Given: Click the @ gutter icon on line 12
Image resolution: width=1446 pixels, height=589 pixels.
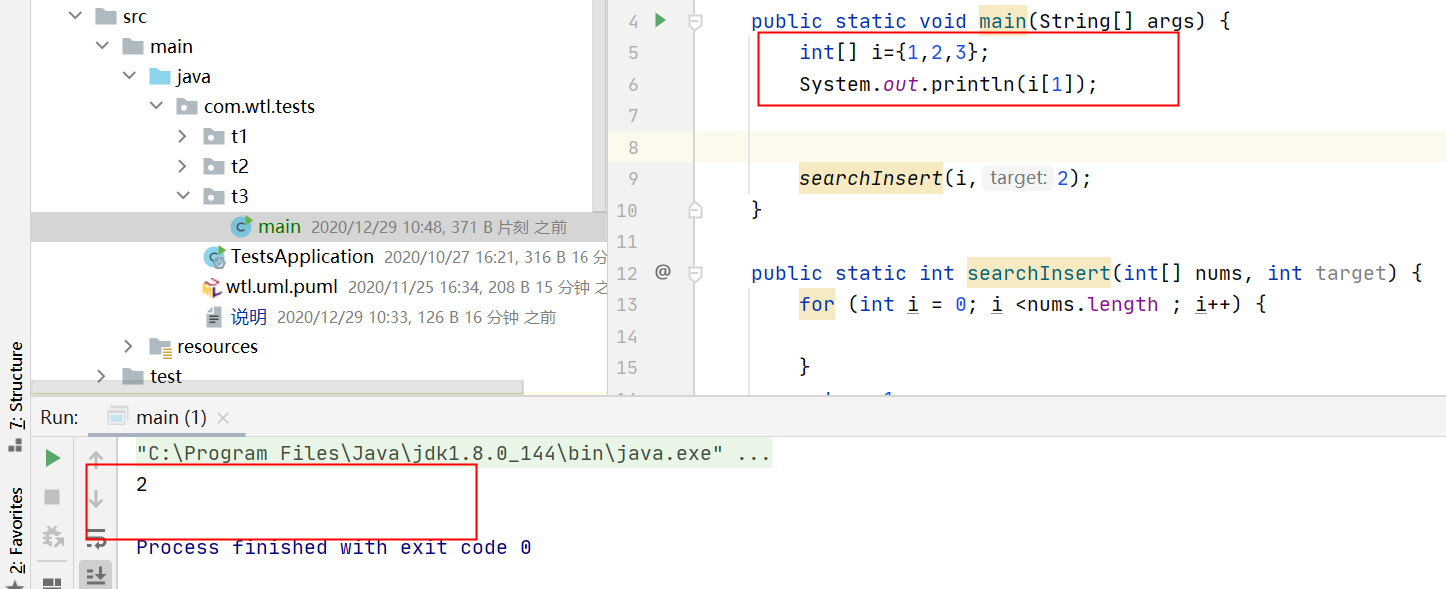Looking at the screenshot, I should point(662,271).
